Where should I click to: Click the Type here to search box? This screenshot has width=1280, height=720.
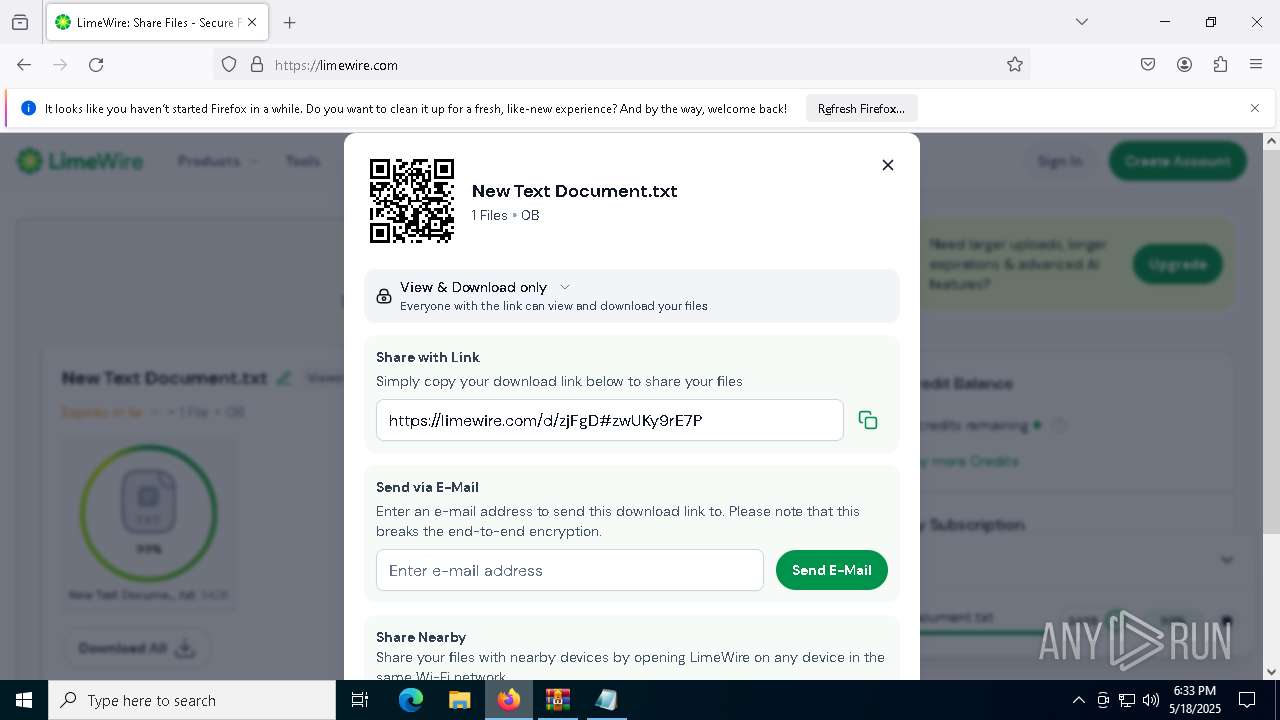click(192, 700)
